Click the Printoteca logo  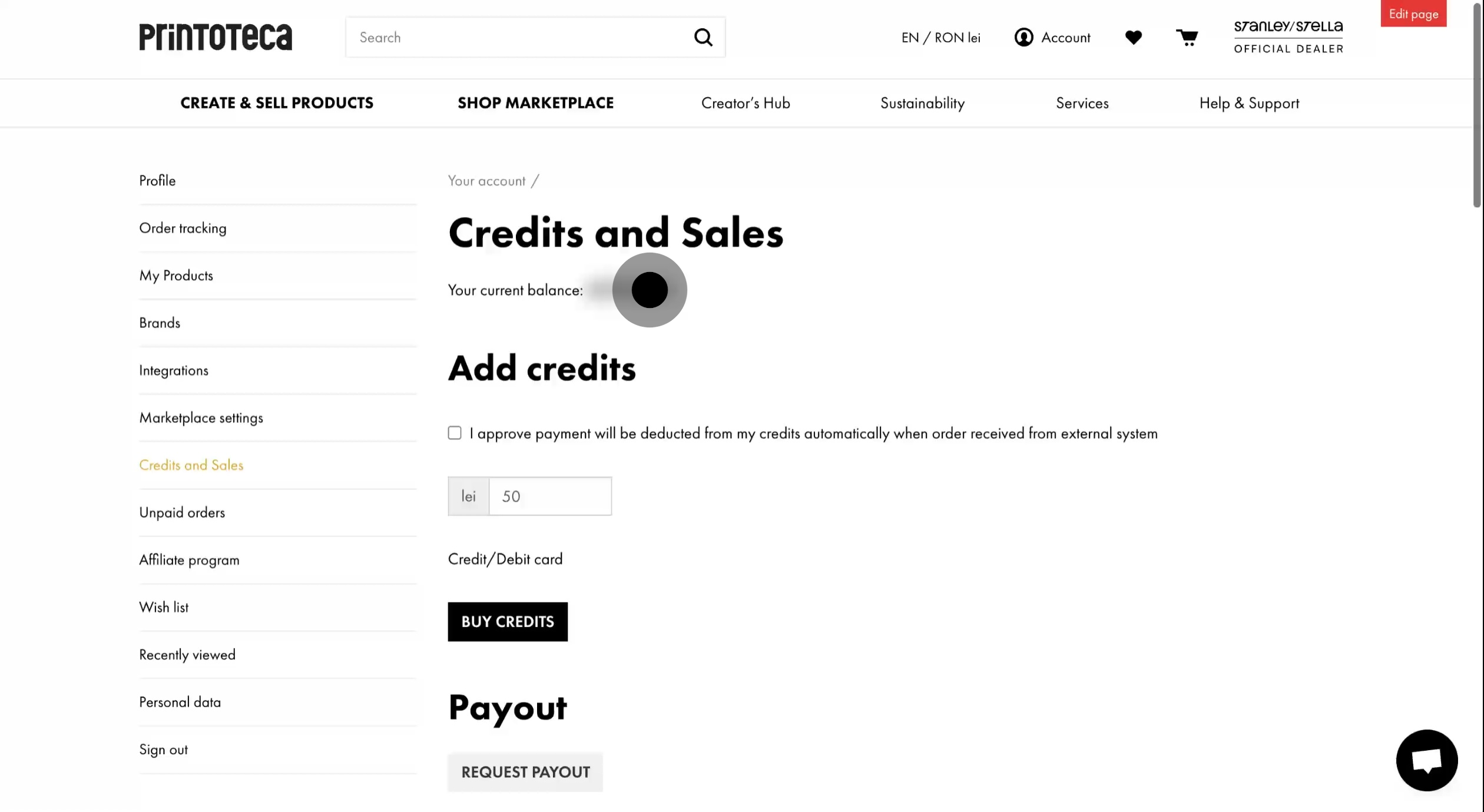(x=216, y=37)
